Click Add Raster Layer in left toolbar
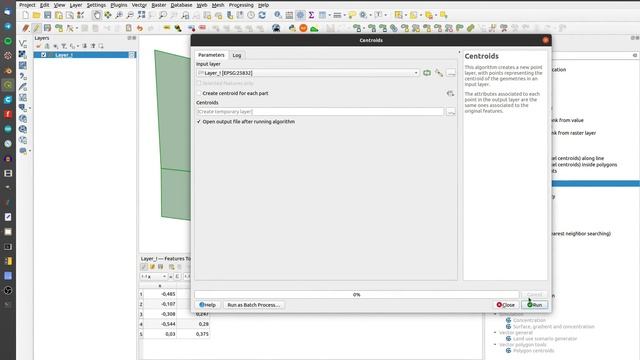The height and width of the screenshot is (360, 640). [23, 54]
